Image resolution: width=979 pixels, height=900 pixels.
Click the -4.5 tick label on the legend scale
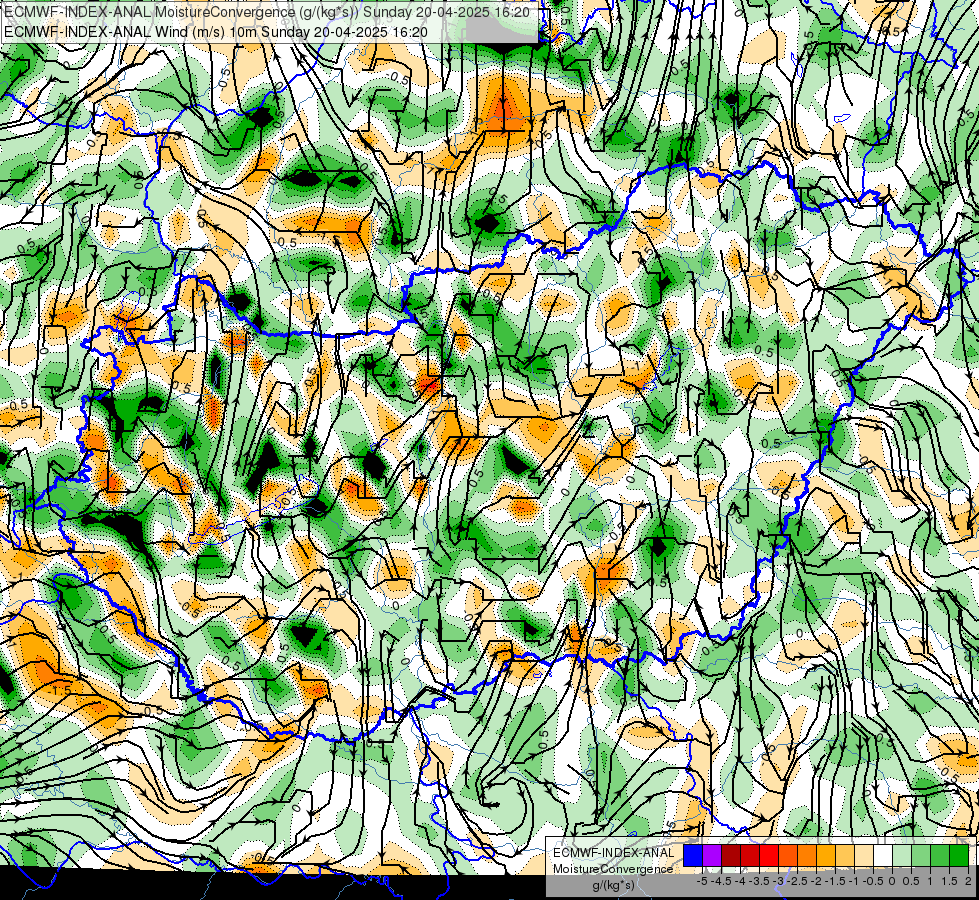(x=721, y=881)
